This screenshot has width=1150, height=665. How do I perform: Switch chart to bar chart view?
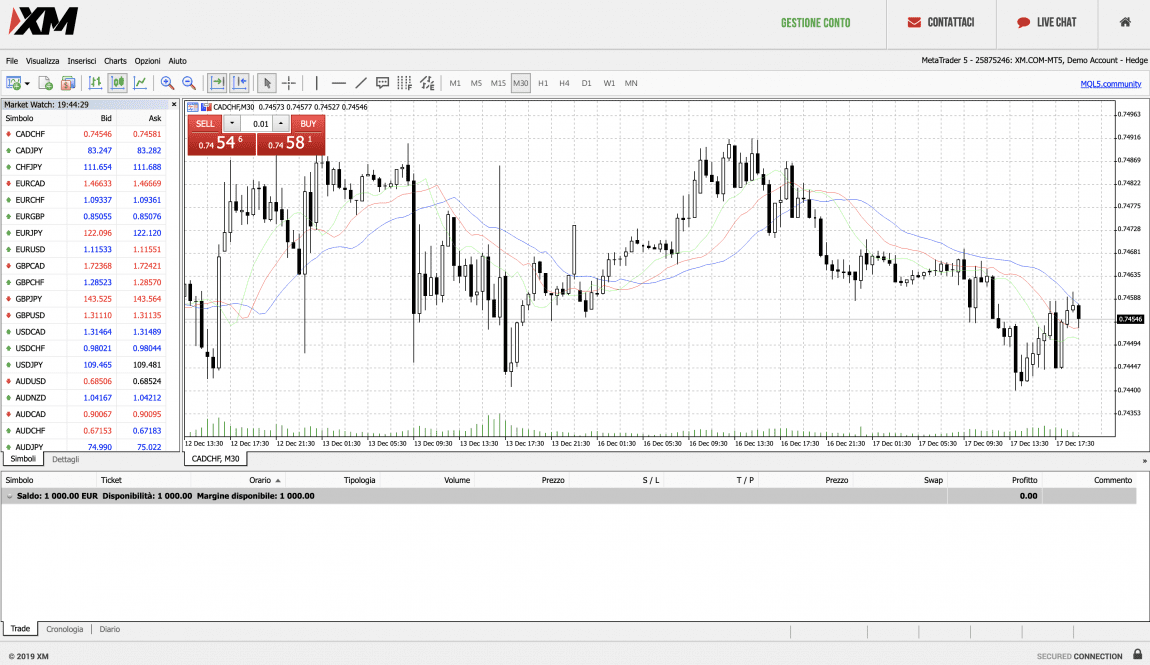pos(95,83)
